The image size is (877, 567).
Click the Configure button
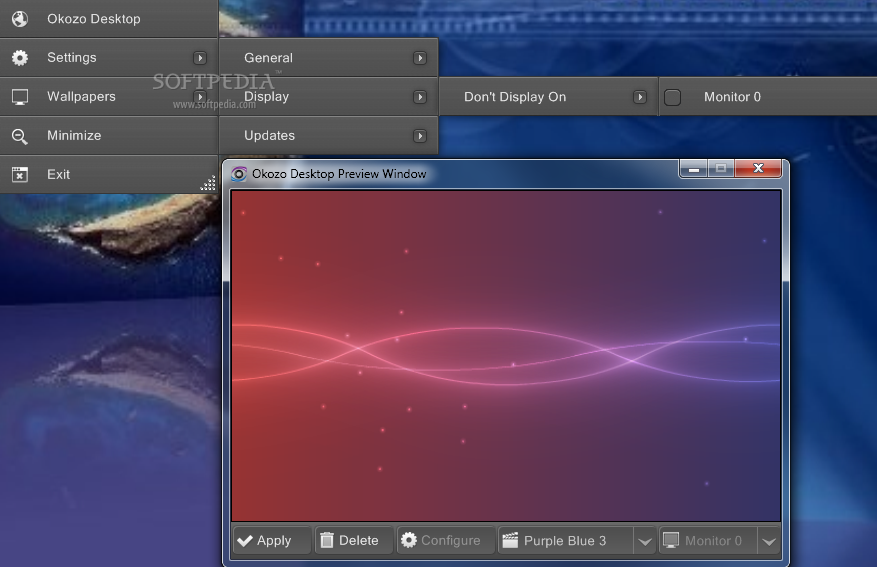pyautogui.click(x=446, y=540)
